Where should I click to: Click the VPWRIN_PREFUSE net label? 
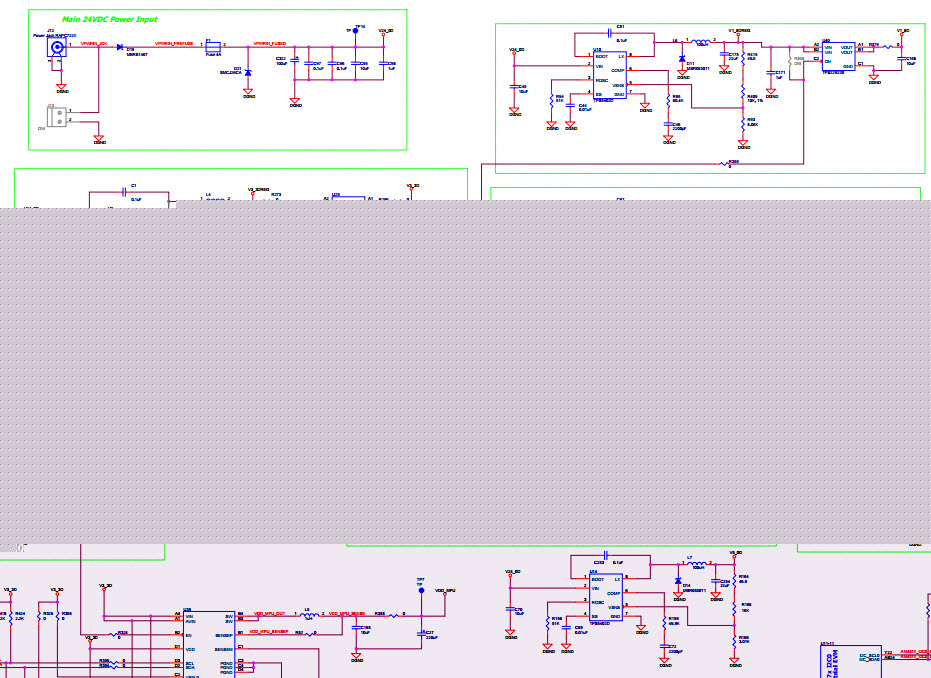[174, 44]
